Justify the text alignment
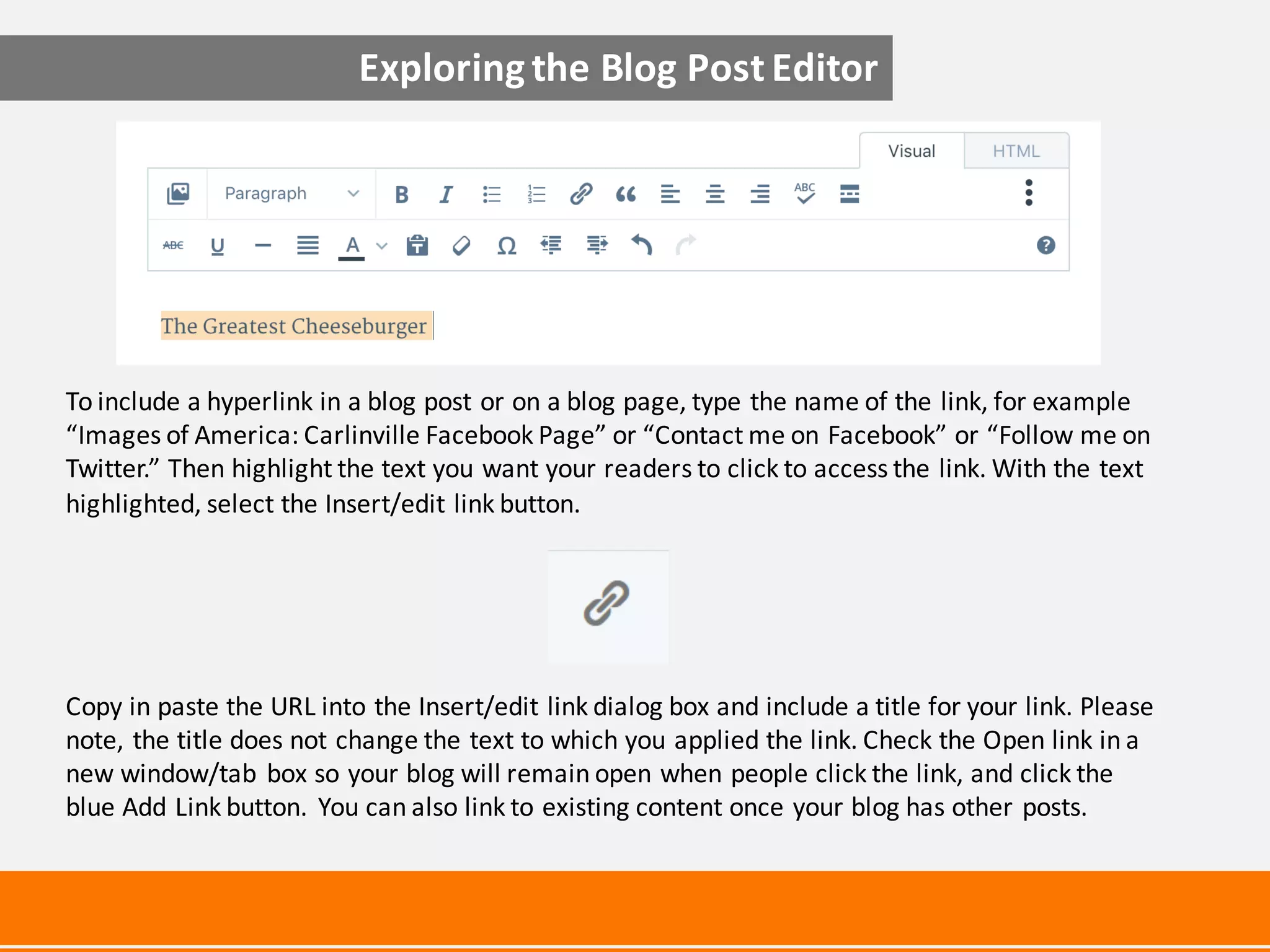Viewport: 1270px width, 952px height. (x=308, y=245)
